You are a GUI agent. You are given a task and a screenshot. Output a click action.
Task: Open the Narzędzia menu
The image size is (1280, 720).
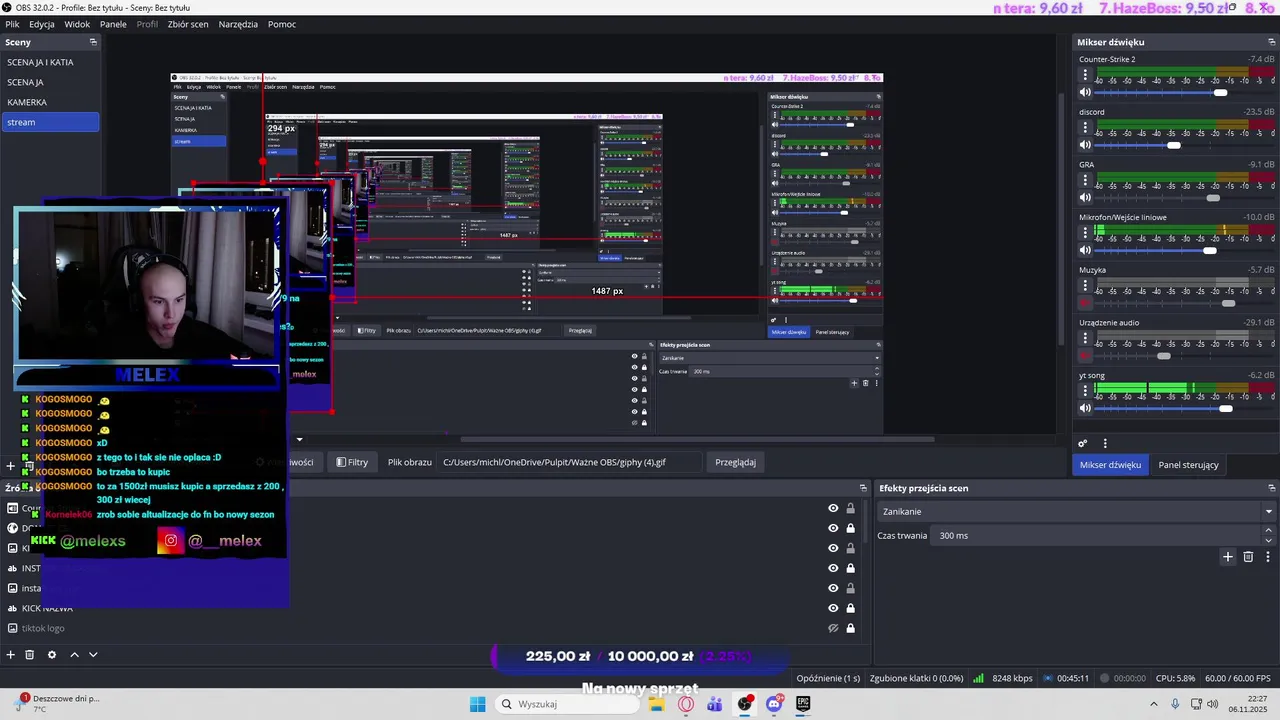tap(238, 24)
